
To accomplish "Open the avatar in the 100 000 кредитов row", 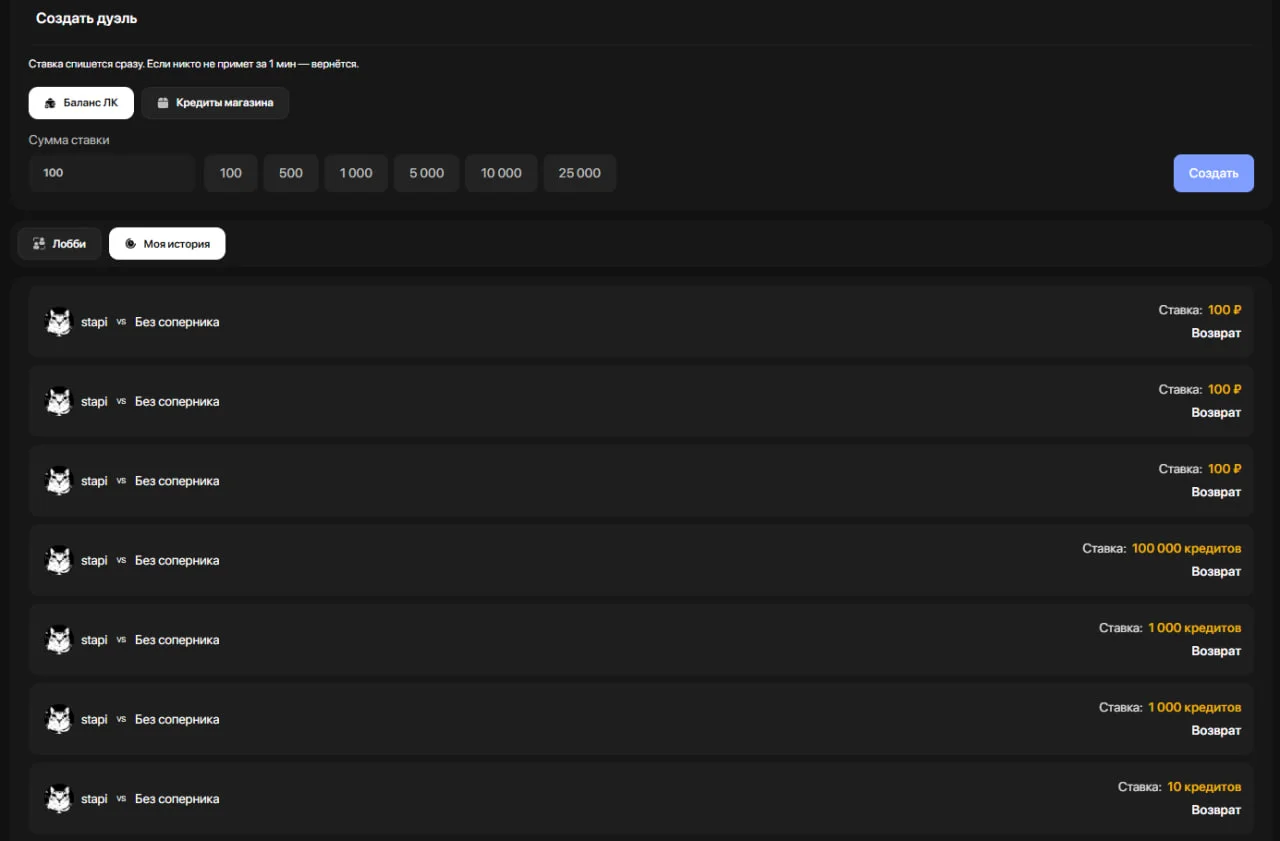I will point(59,560).
